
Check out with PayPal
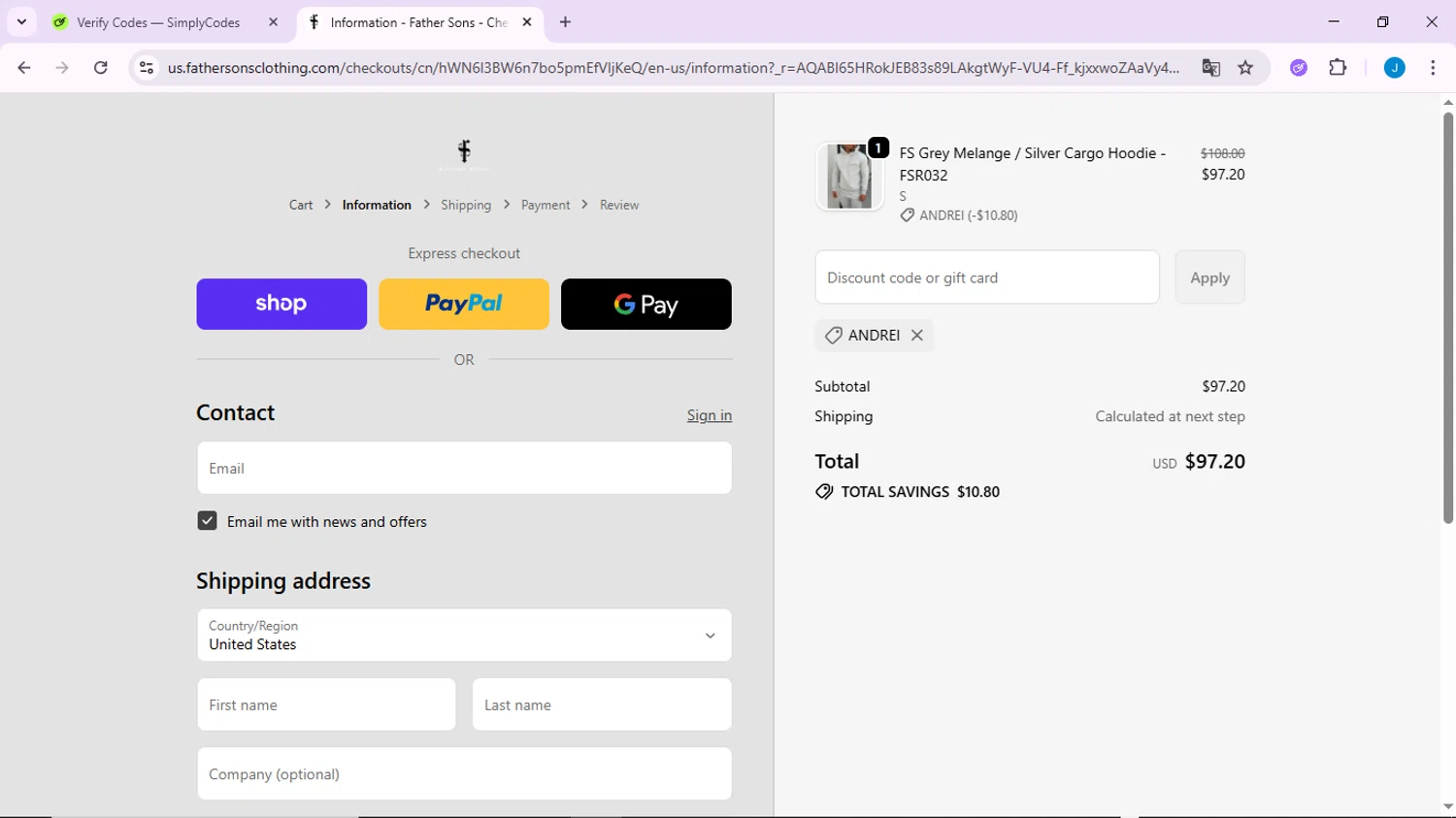click(x=464, y=304)
